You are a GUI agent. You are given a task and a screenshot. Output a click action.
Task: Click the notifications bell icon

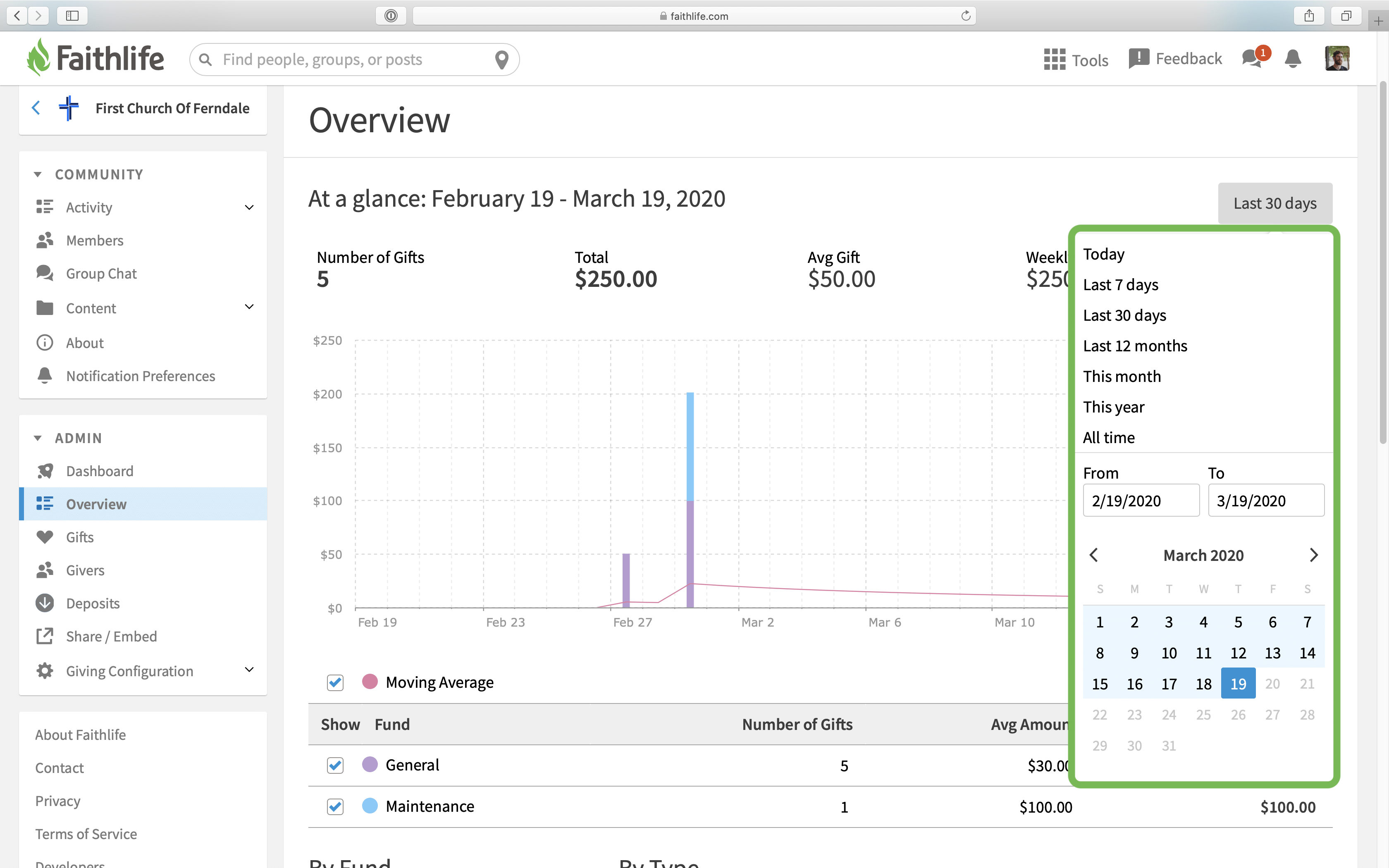(x=1293, y=59)
